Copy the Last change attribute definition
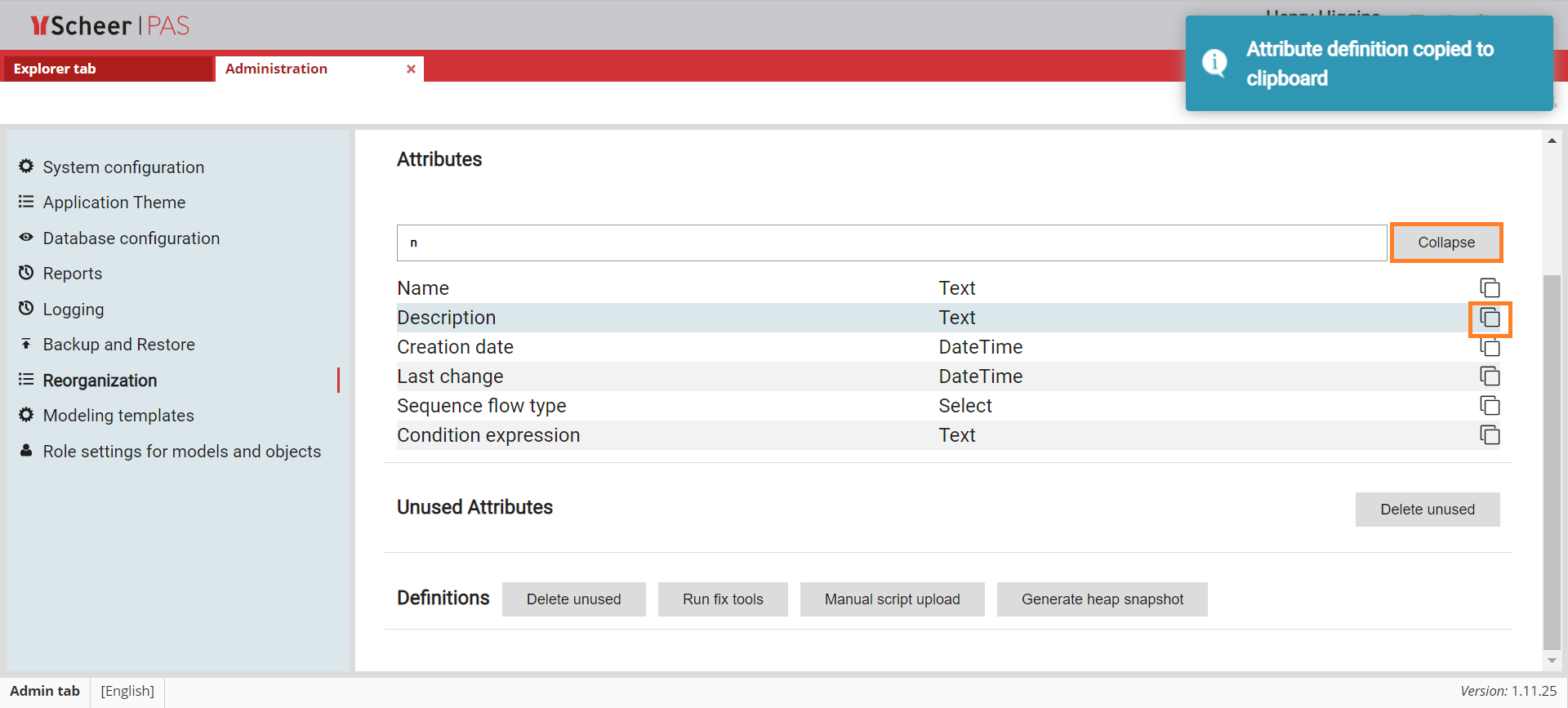Viewport: 1568px width, 708px height. [x=1490, y=376]
